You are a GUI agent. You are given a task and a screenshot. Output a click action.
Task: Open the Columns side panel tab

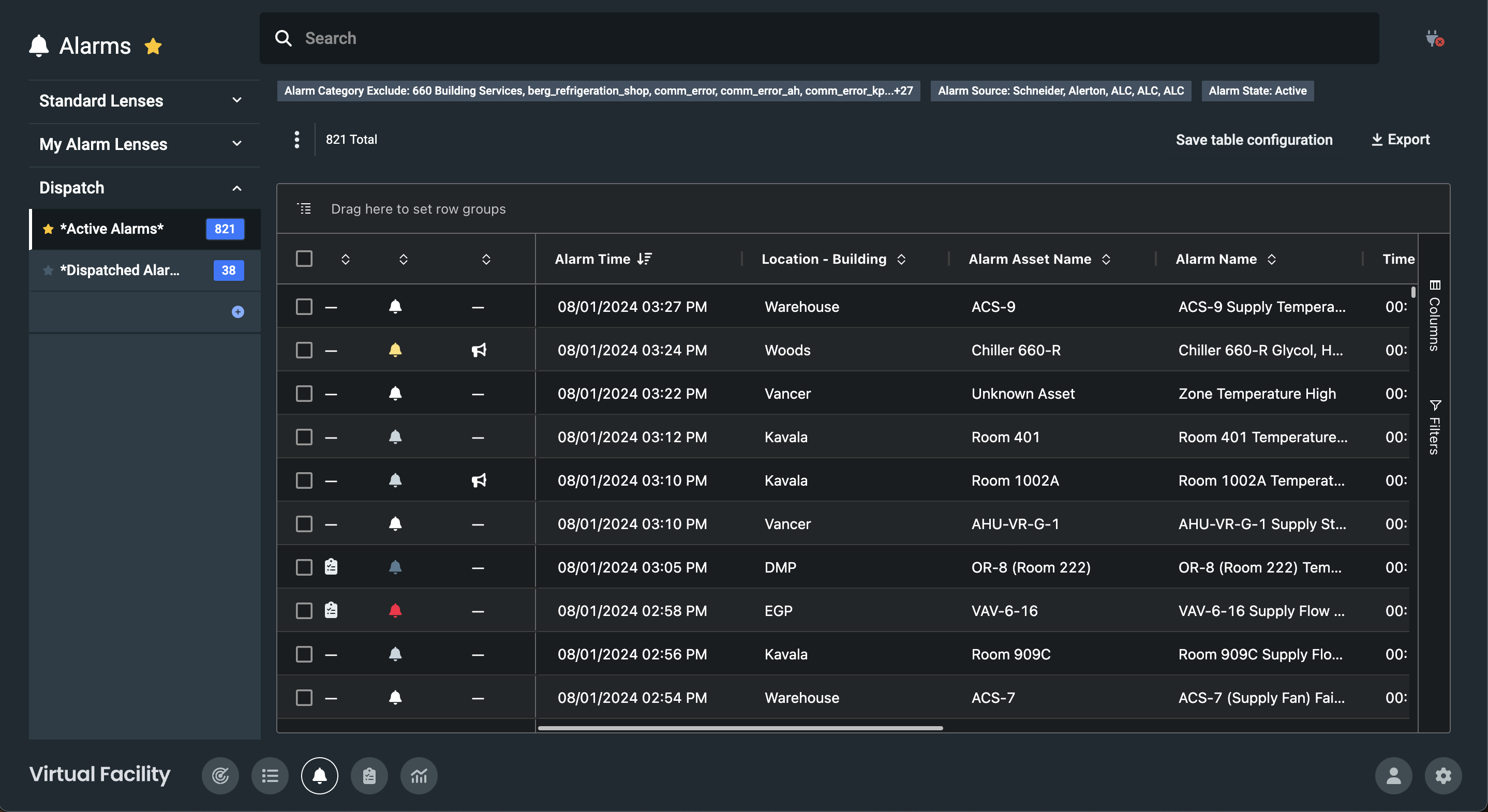[x=1435, y=316]
